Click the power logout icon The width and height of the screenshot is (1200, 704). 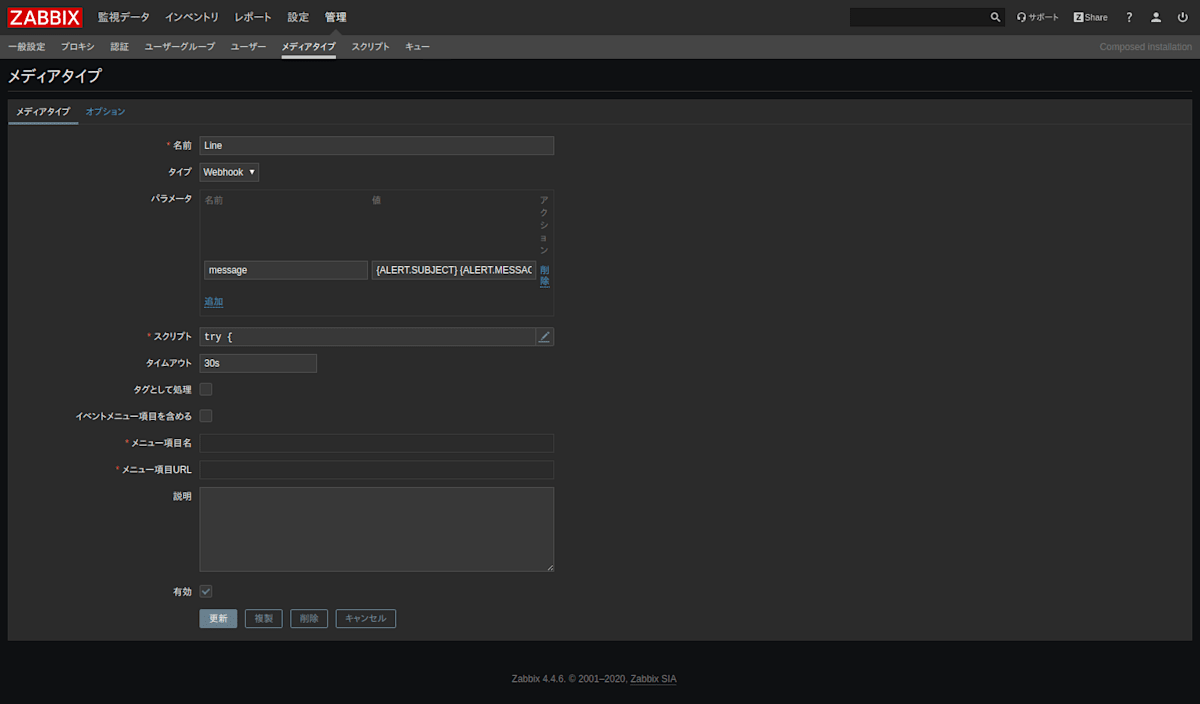click(x=1183, y=17)
